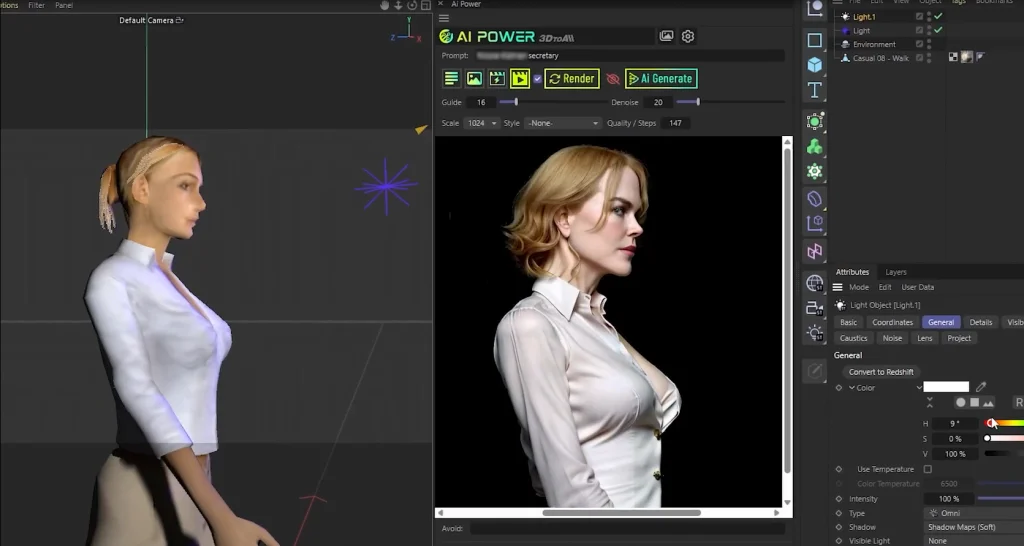Toggle the red crossed-eye icon
Viewport: 1024px width, 546px height.
(x=613, y=79)
